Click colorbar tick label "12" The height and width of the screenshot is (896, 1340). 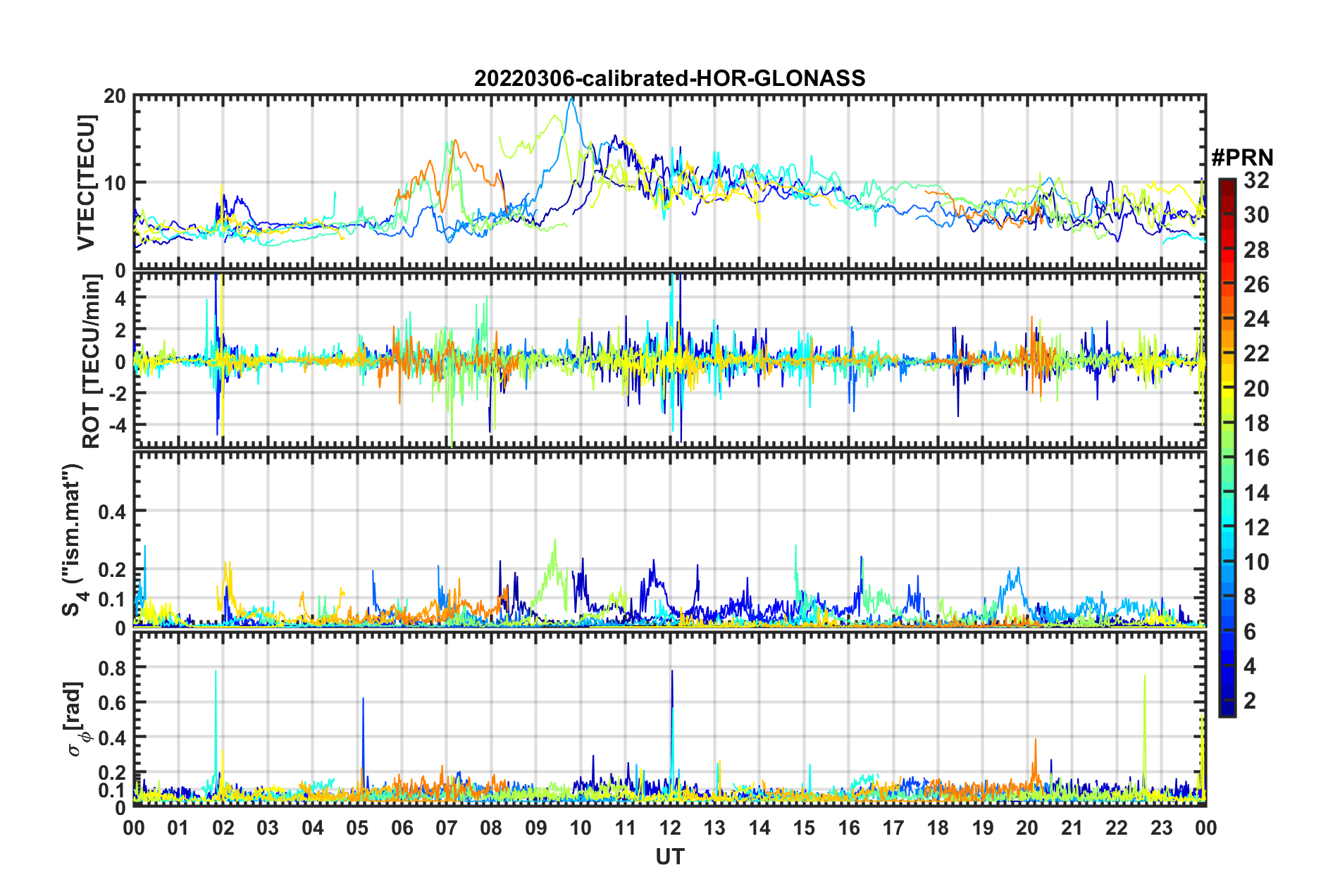(x=1256, y=528)
